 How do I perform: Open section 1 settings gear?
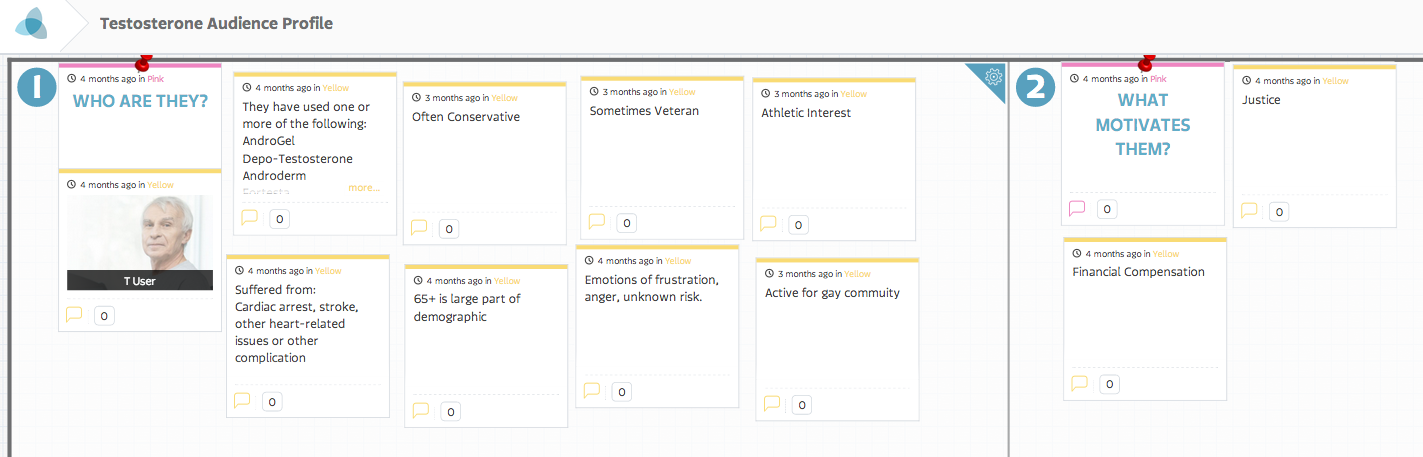coord(993,76)
